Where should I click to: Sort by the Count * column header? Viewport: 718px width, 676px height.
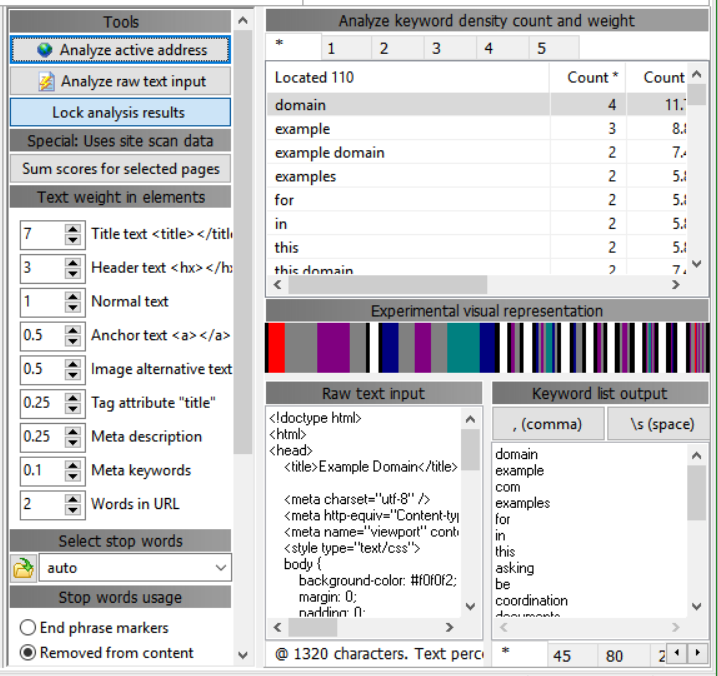click(x=588, y=77)
